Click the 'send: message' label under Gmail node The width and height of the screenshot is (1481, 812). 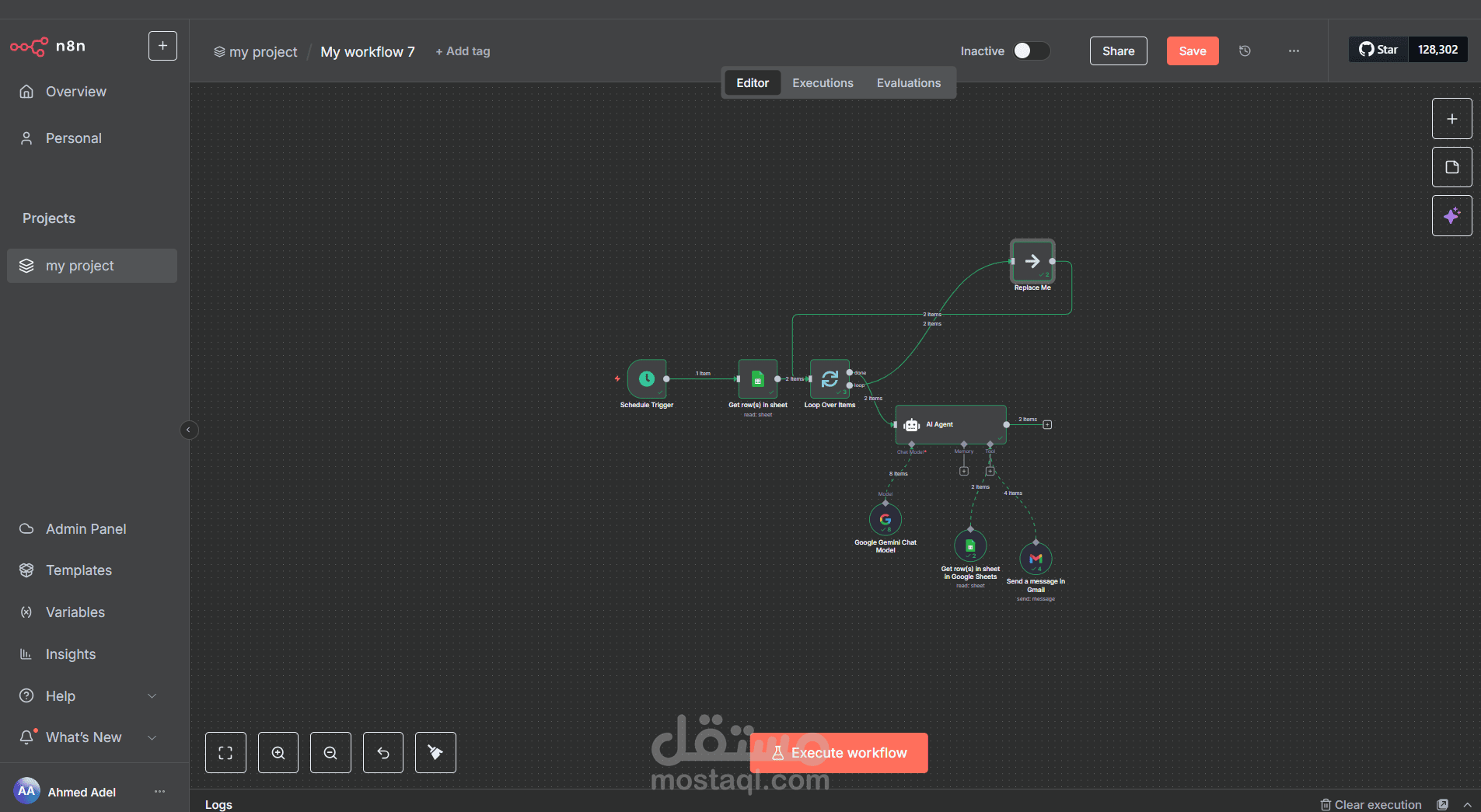pyautogui.click(x=1036, y=599)
